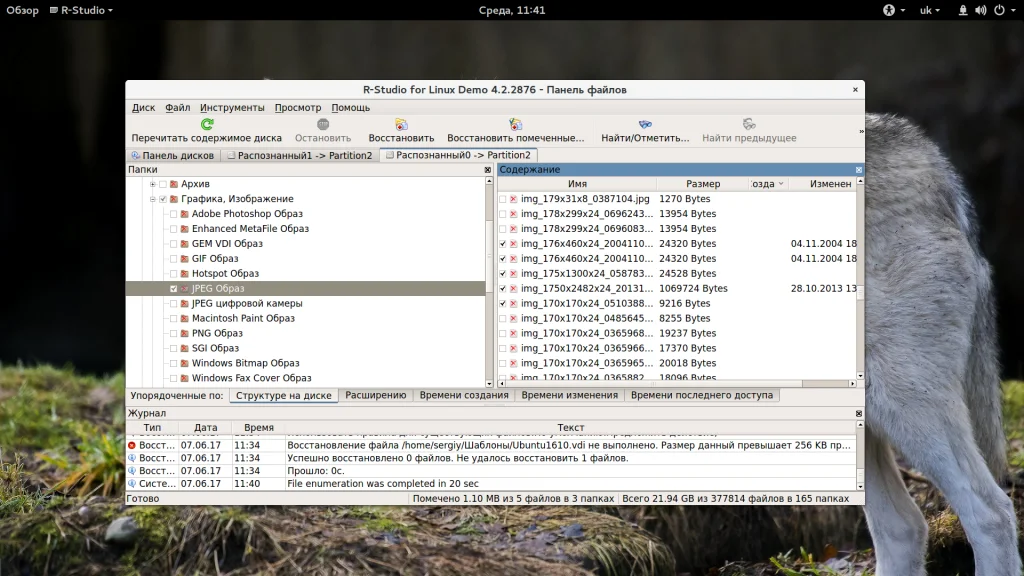Click the Восстановить recover icon

401,124
